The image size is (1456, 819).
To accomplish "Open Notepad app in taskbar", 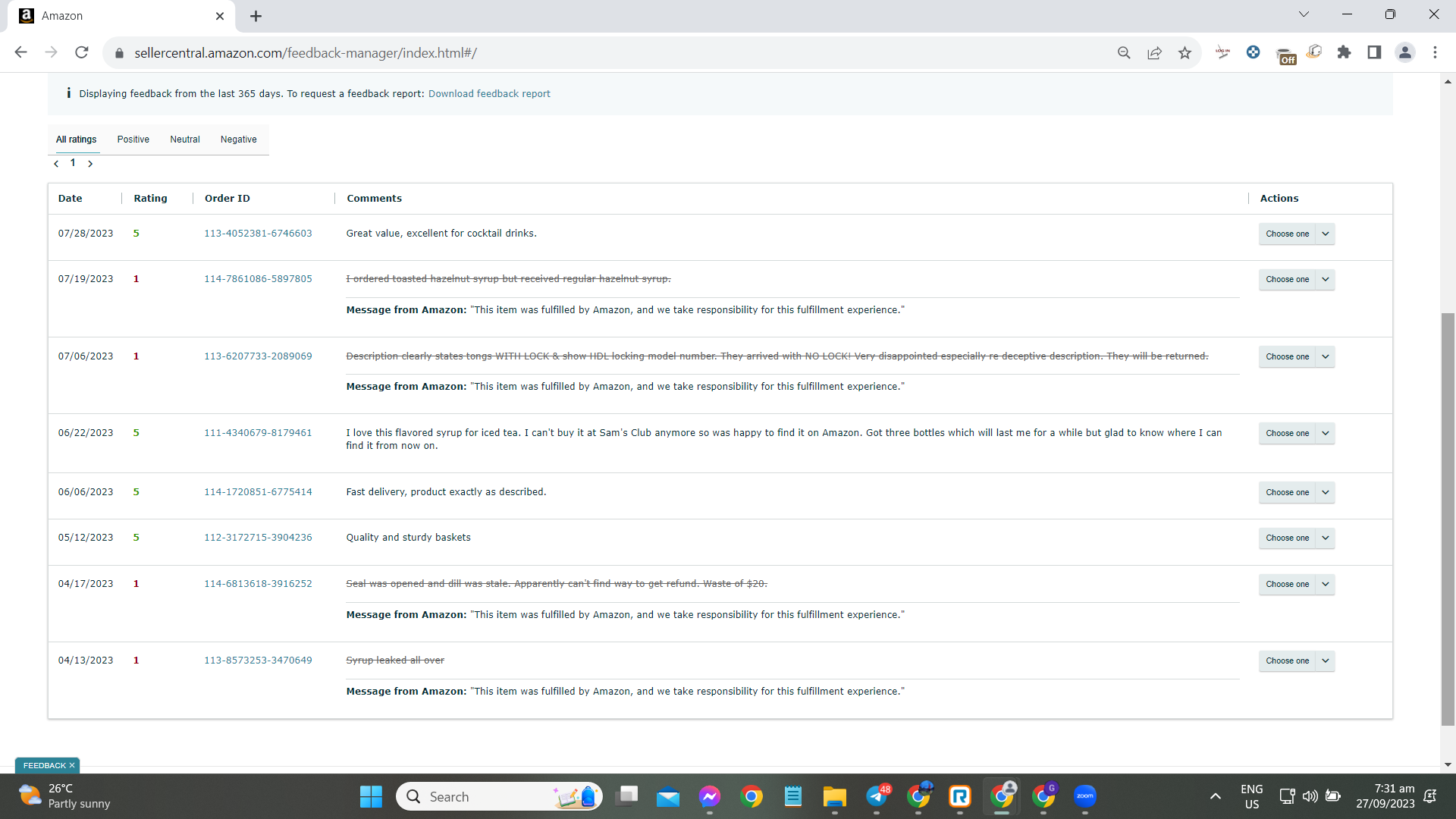I will coord(793,796).
